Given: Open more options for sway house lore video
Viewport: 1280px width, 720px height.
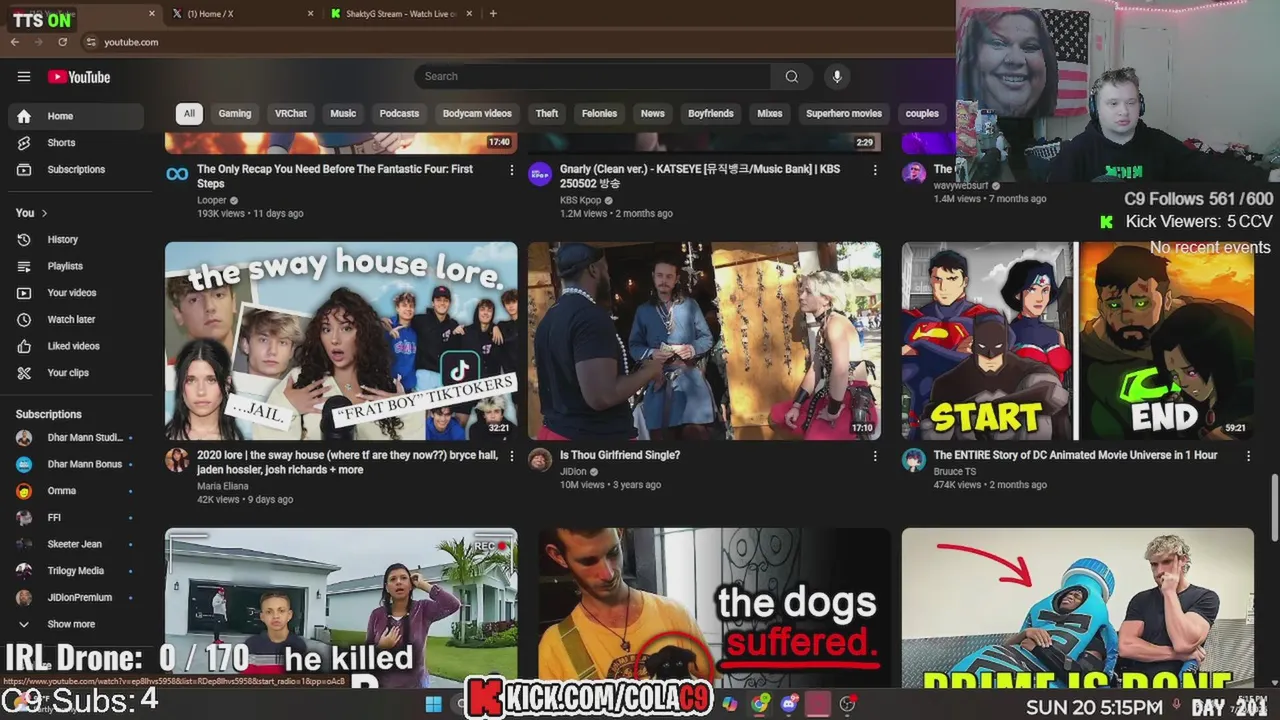Looking at the screenshot, I should 512,456.
